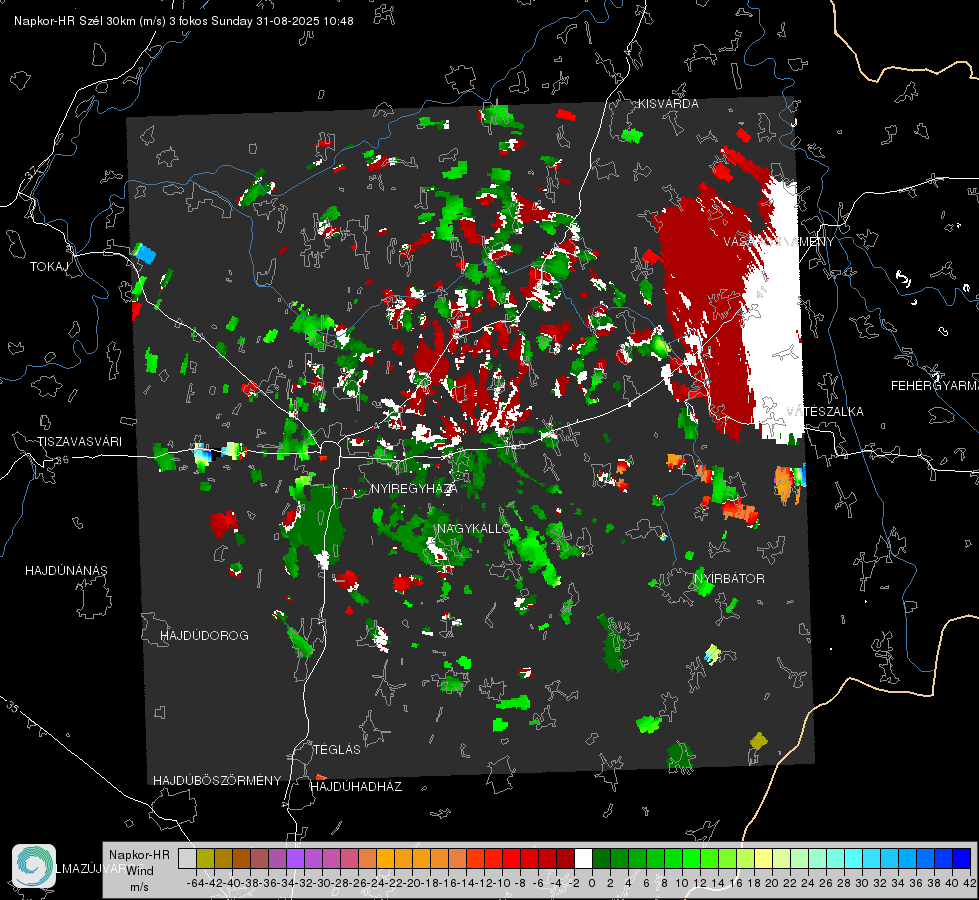Click the swirl weather logo icon

tap(34, 866)
